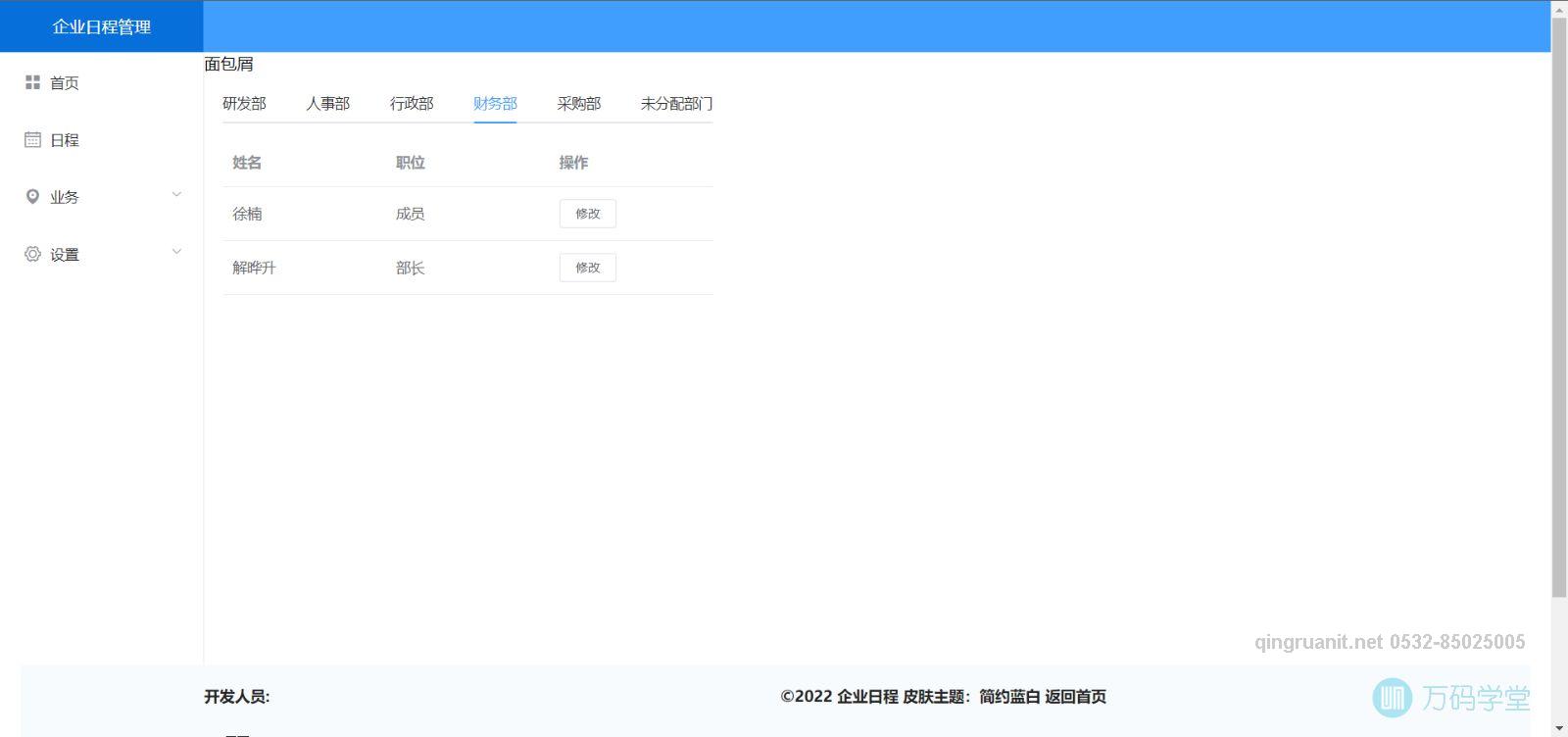Switch to the 人事部 tab
Viewport: 1568px width, 737px height.
coord(327,103)
